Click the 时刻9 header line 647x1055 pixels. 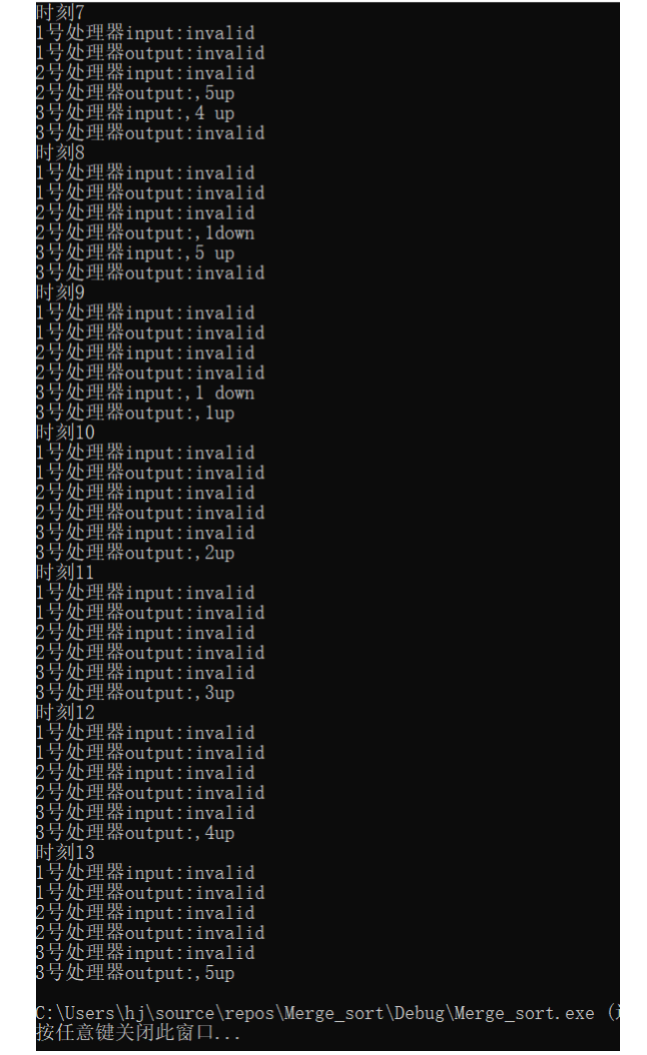pos(60,293)
